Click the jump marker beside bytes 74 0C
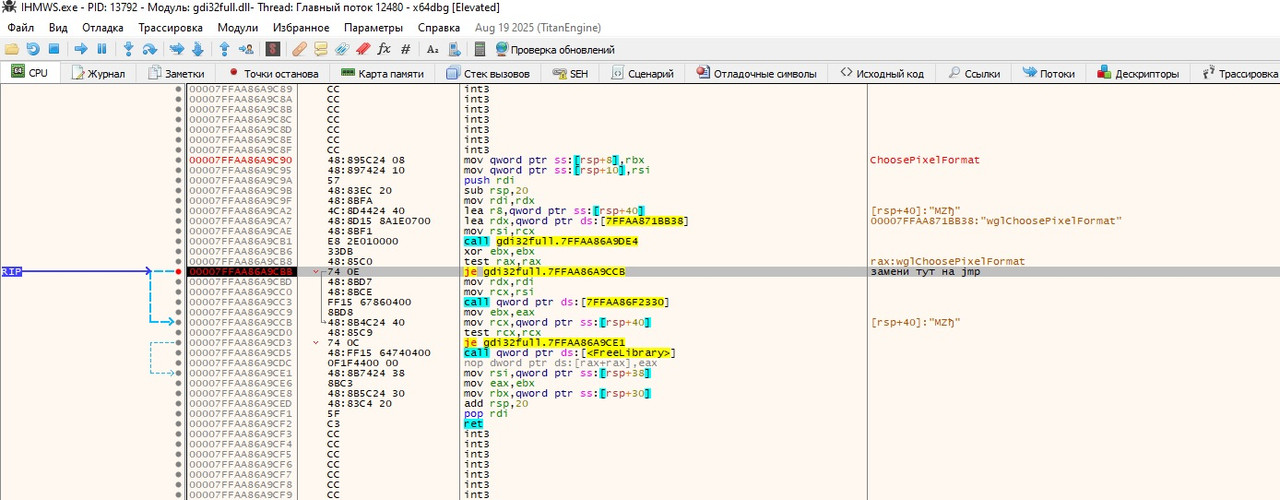 (x=317, y=343)
